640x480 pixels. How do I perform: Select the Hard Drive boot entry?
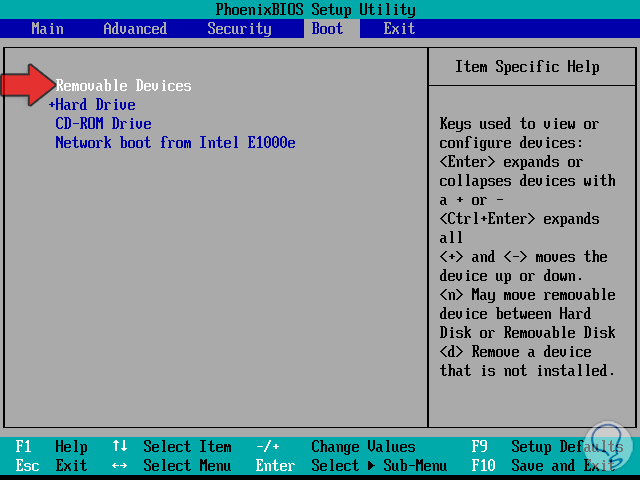[96, 105]
